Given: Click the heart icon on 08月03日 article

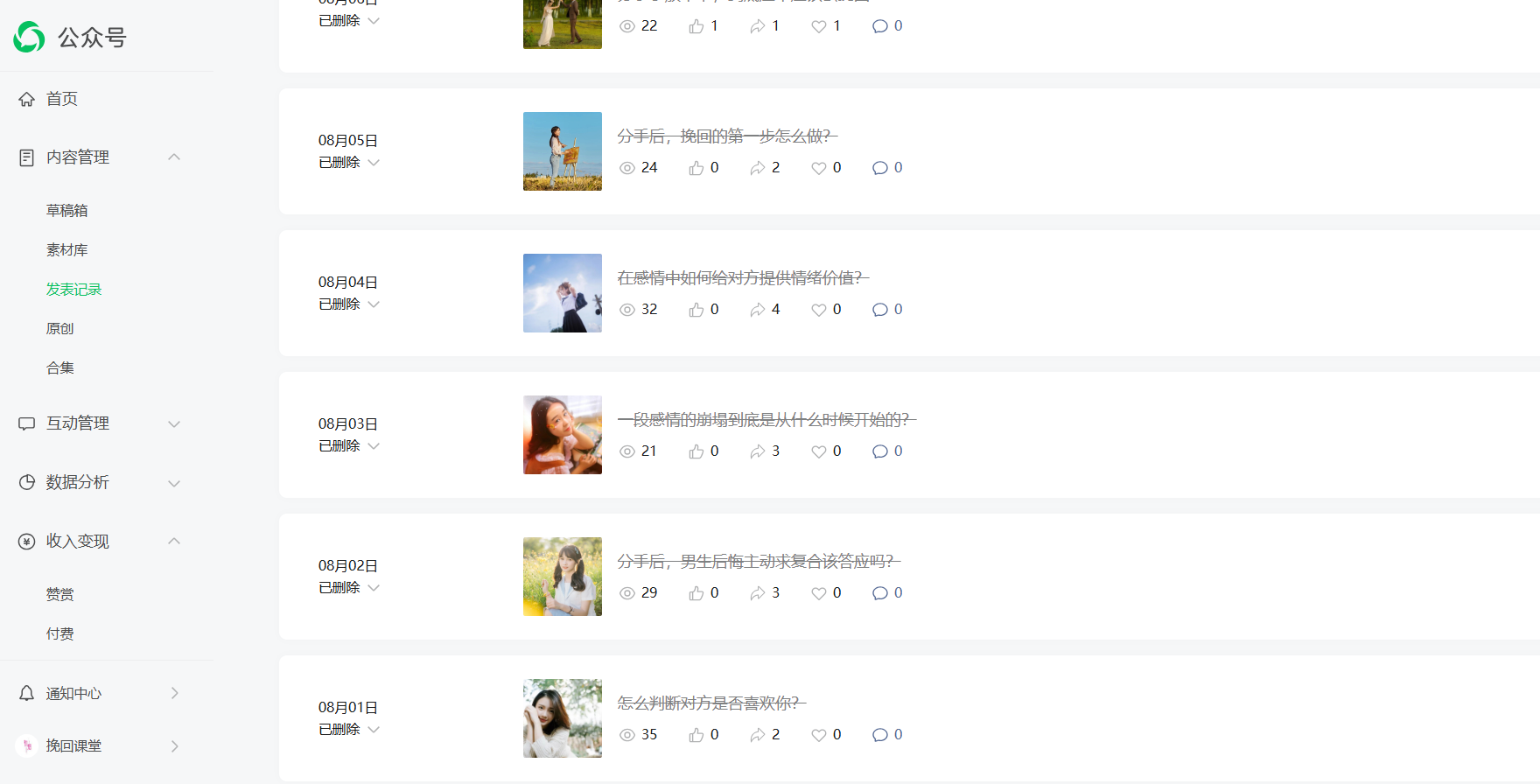Looking at the screenshot, I should (819, 451).
